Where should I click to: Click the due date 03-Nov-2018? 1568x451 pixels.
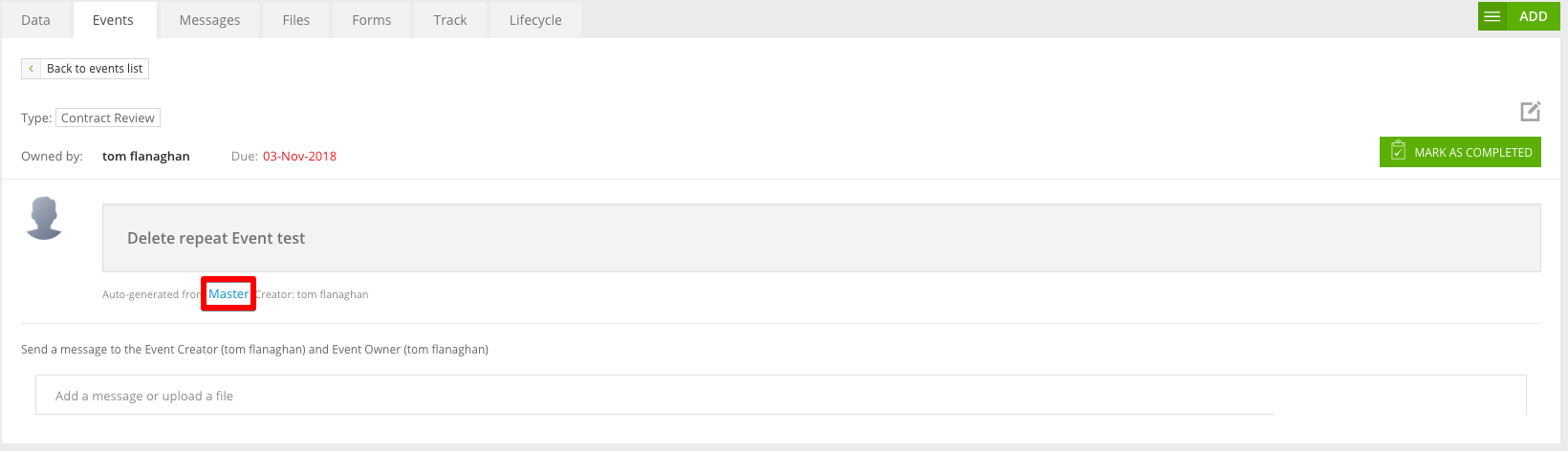pos(299,157)
